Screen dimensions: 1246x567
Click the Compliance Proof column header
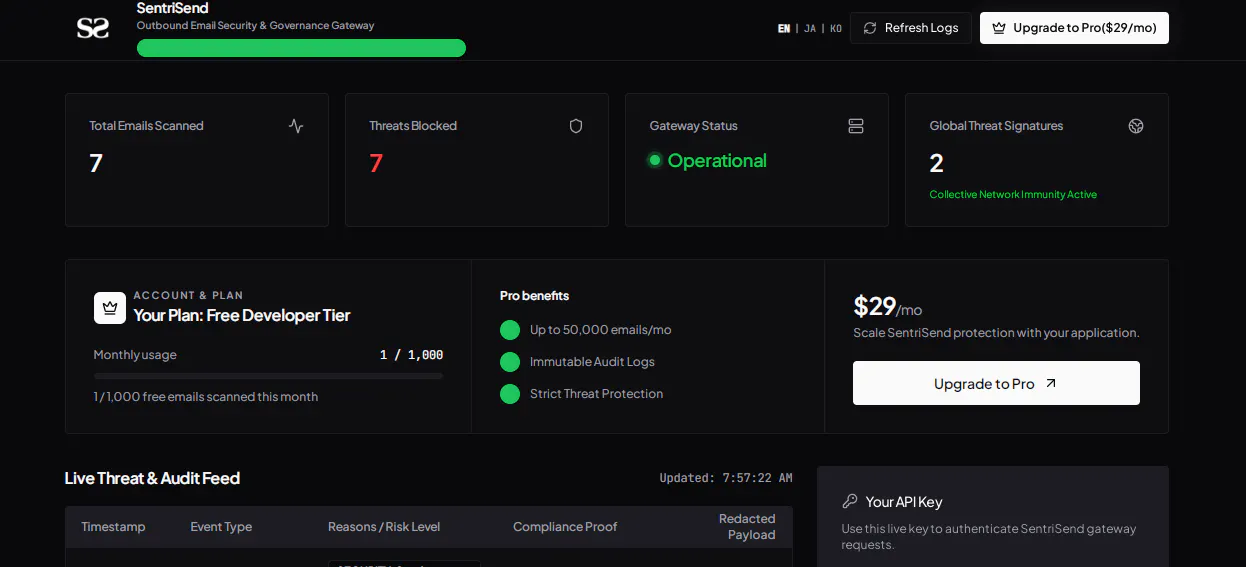pos(565,527)
